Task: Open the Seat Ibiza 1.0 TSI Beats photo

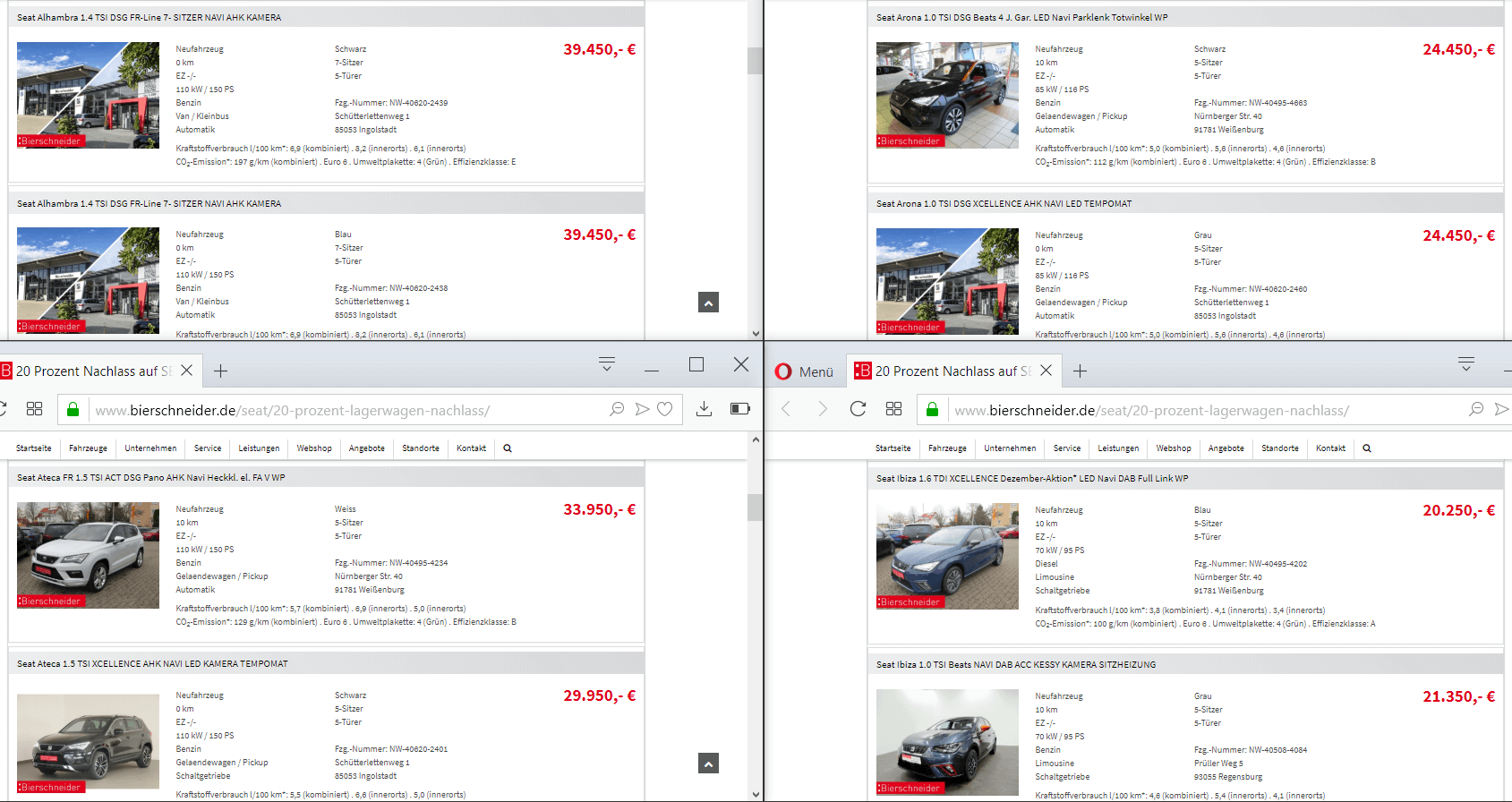Action: pyautogui.click(x=947, y=742)
